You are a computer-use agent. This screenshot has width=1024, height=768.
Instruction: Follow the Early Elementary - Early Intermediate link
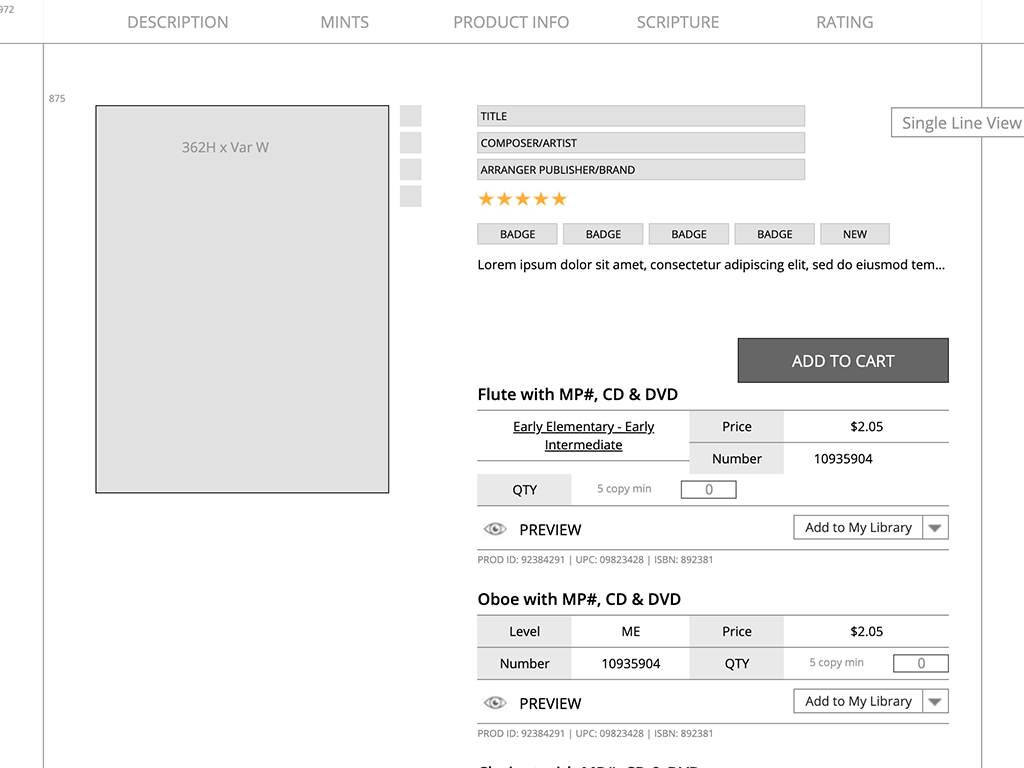(583, 436)
